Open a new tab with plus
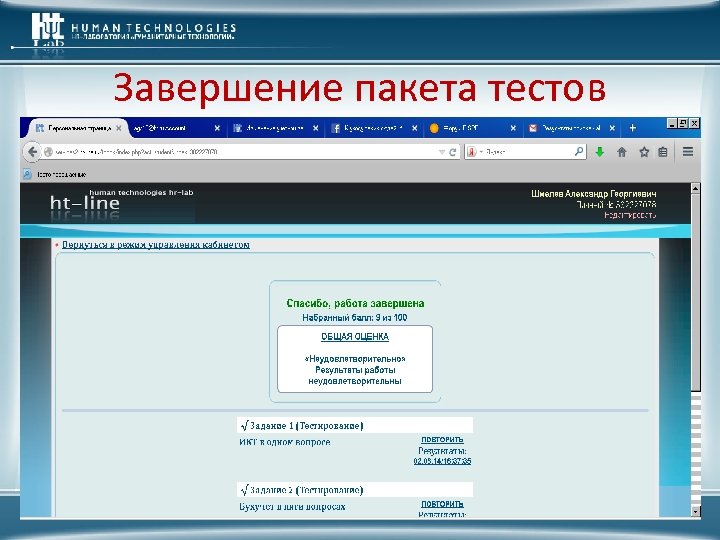This screenshot has width=720, height=540. 633,128
